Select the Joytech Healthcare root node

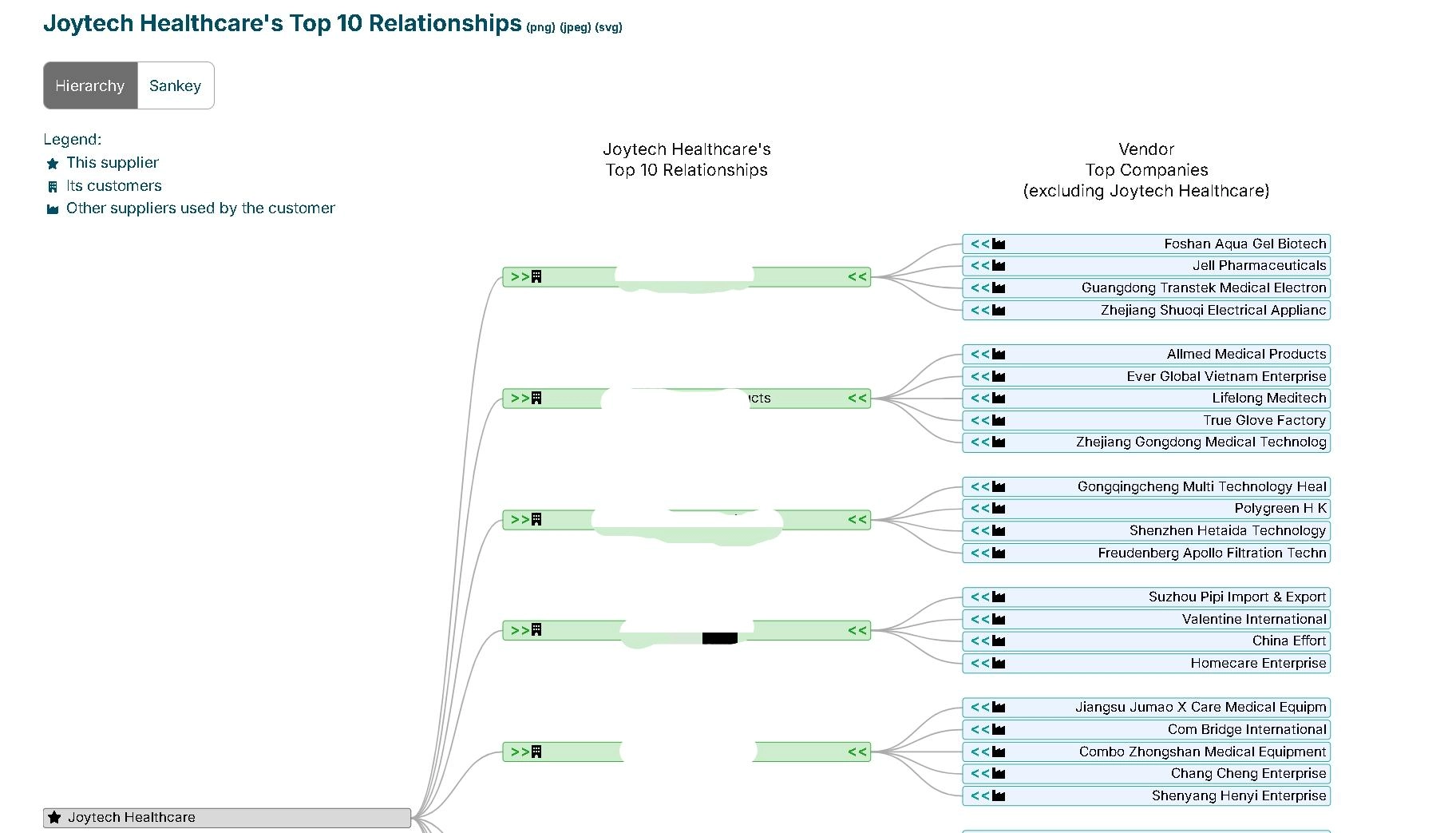click(x=227, y=817)
